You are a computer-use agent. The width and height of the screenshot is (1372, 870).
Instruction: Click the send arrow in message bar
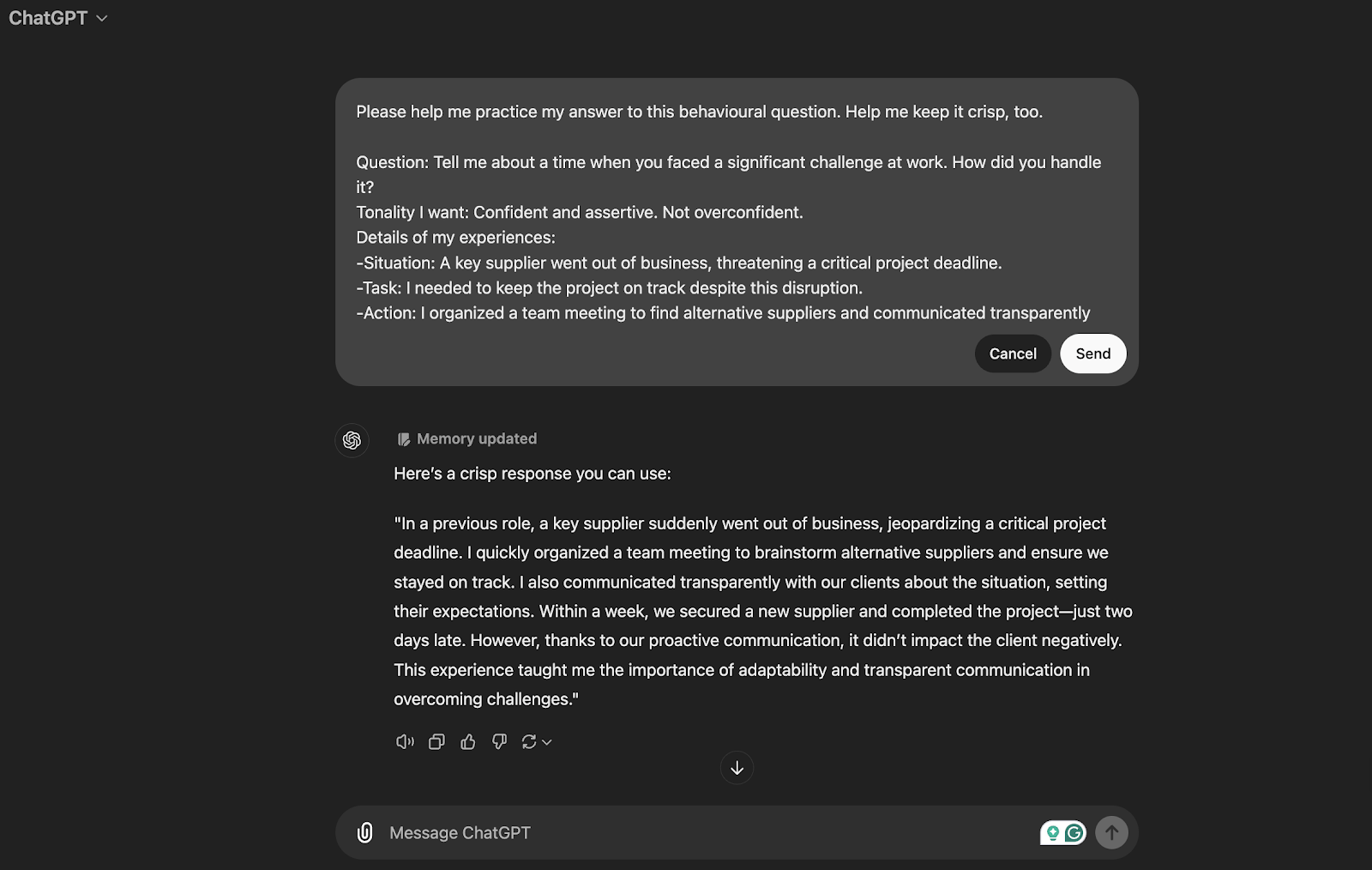coord(1111,832)
